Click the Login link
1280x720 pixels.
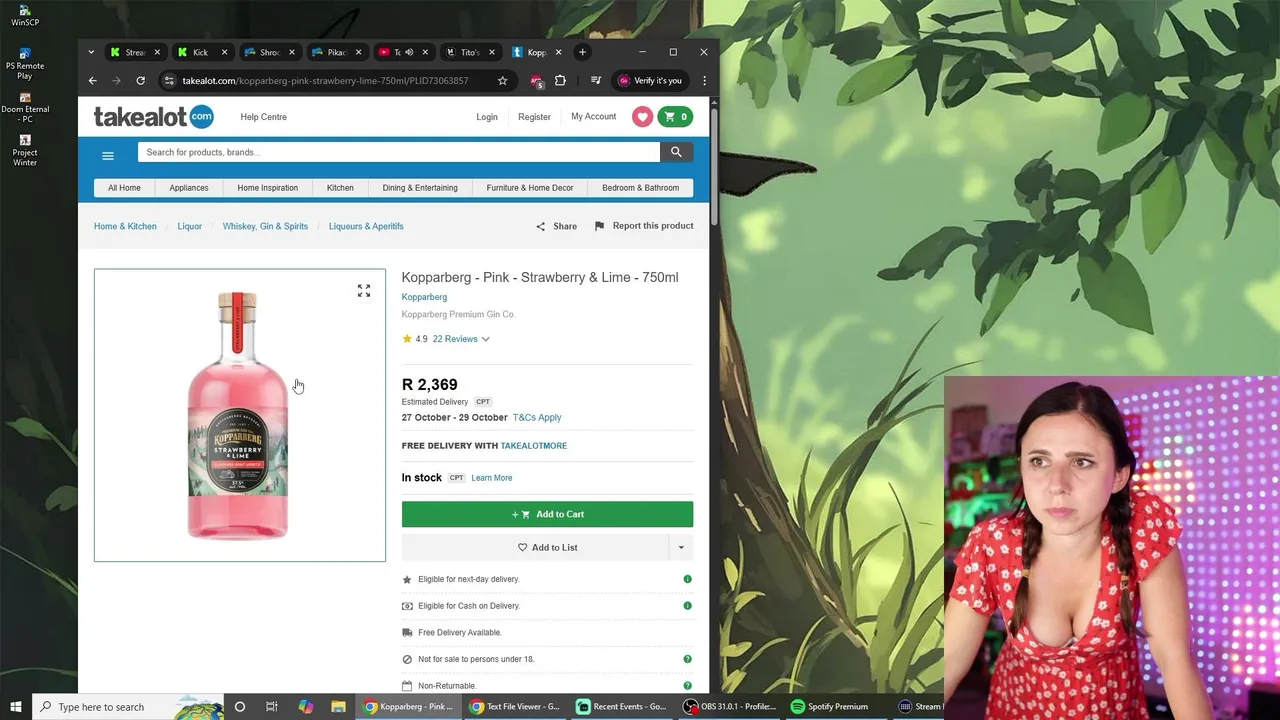tap(487, 117)
